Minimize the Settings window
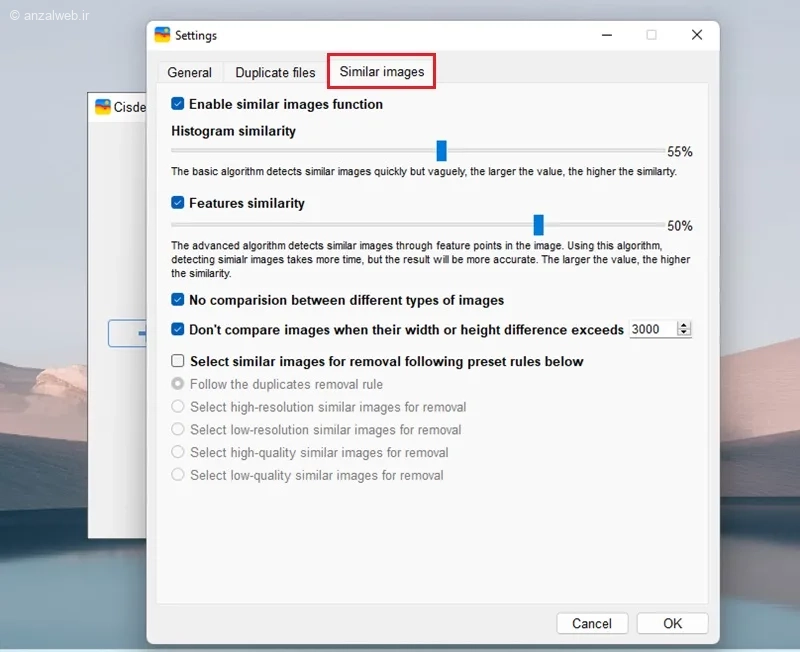 click(x=607, y=35)
